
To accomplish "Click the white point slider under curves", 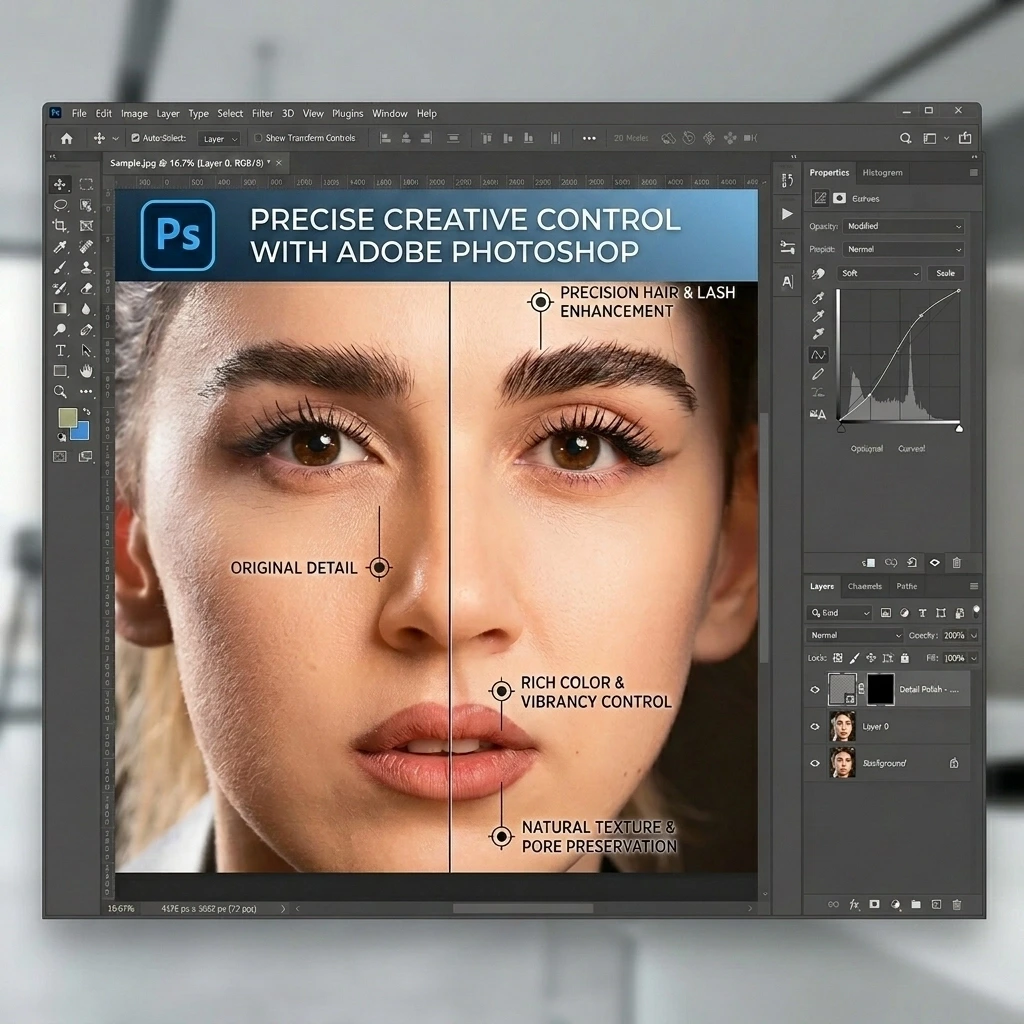I will pyautogui.click(x=959, y=428).
